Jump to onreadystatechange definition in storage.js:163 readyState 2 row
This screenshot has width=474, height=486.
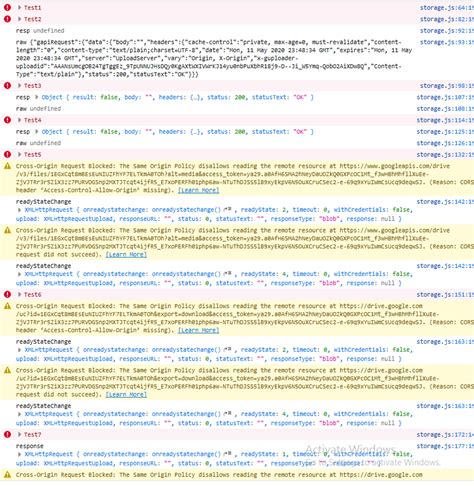tap(227, 349)
